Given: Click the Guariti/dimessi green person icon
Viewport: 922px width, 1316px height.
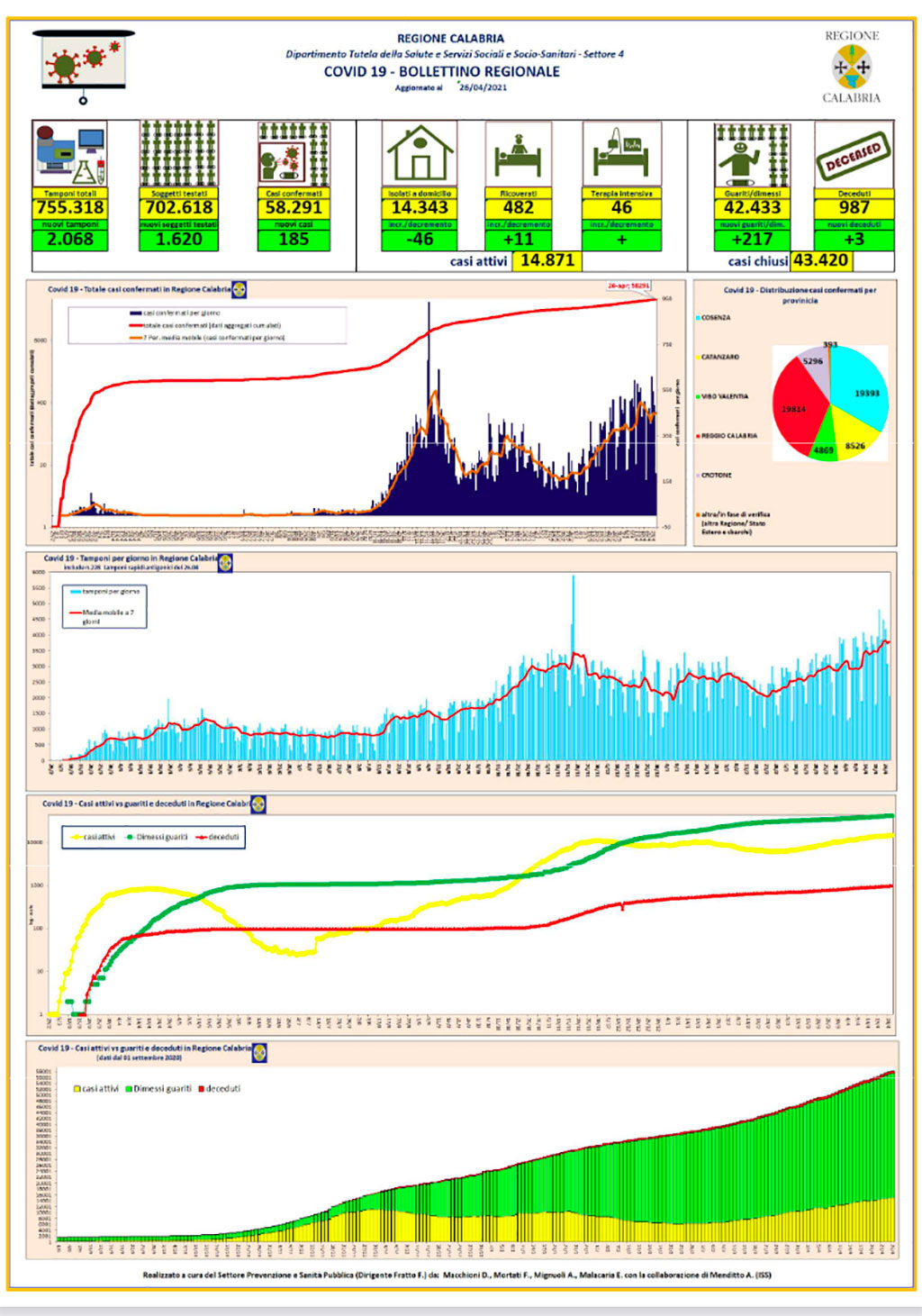Looking at the screenshot, I should click(753, 154).
